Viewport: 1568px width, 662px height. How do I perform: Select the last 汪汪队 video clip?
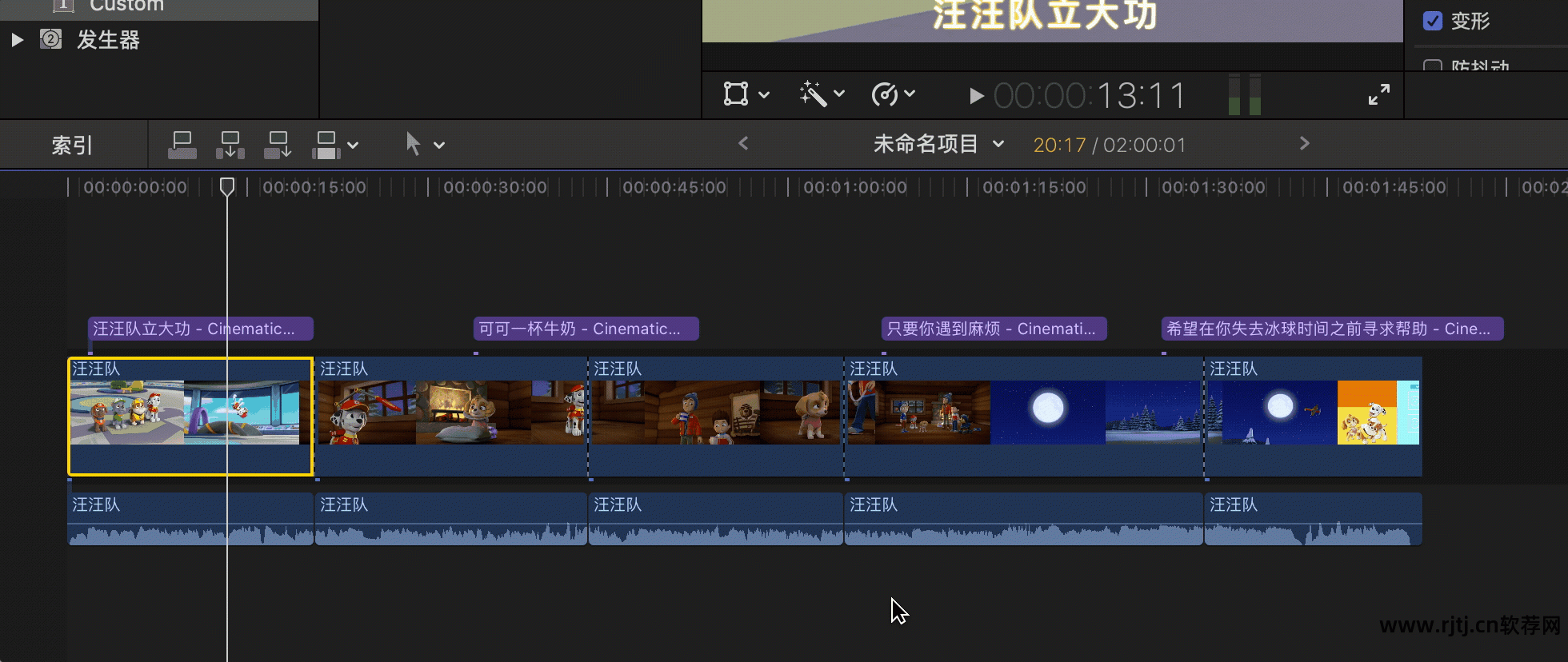coord(1314,417)
